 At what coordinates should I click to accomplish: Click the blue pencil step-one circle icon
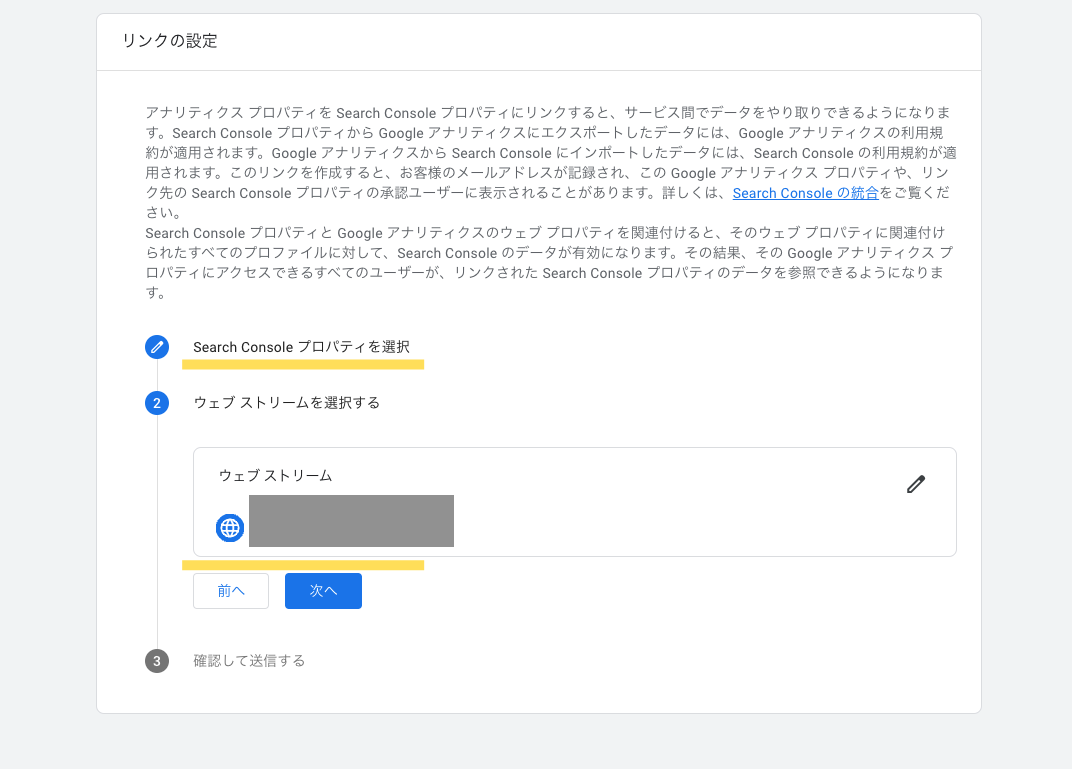coord(157,347)
